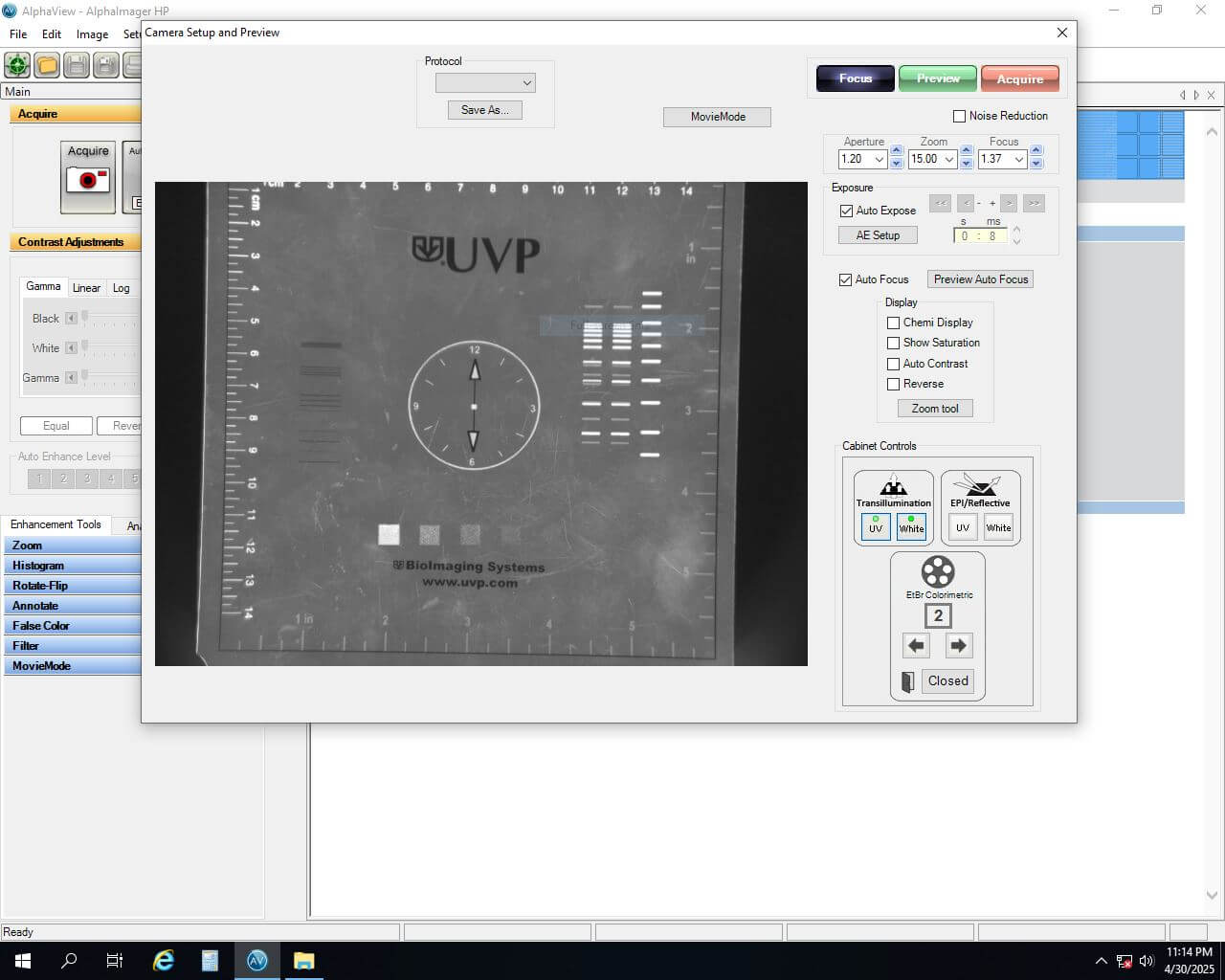This screenshot has height=980, width=1225.
Task: Switch to the Linear contrast tab
Action: (86, 288)
